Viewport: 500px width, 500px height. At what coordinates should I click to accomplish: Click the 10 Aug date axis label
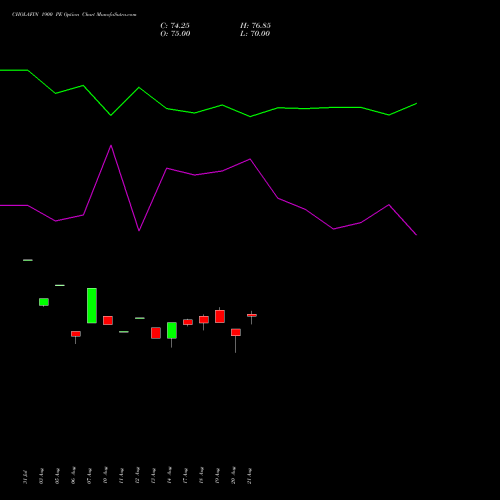(x=105, y=476)
